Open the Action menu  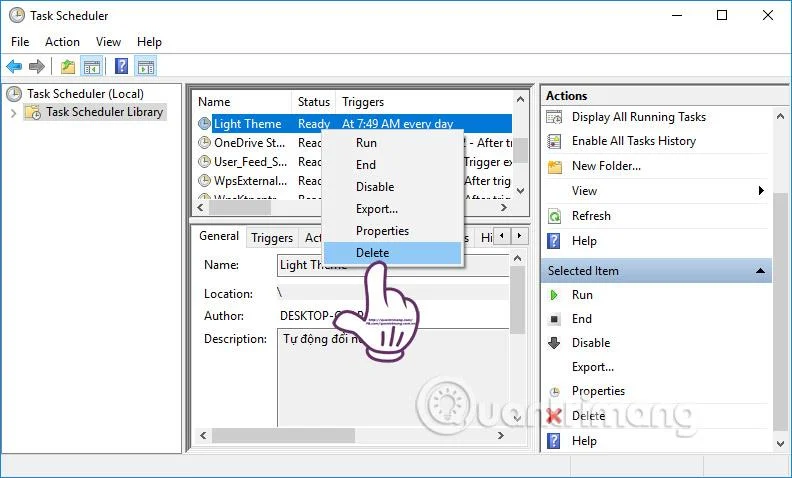(62, 42)
